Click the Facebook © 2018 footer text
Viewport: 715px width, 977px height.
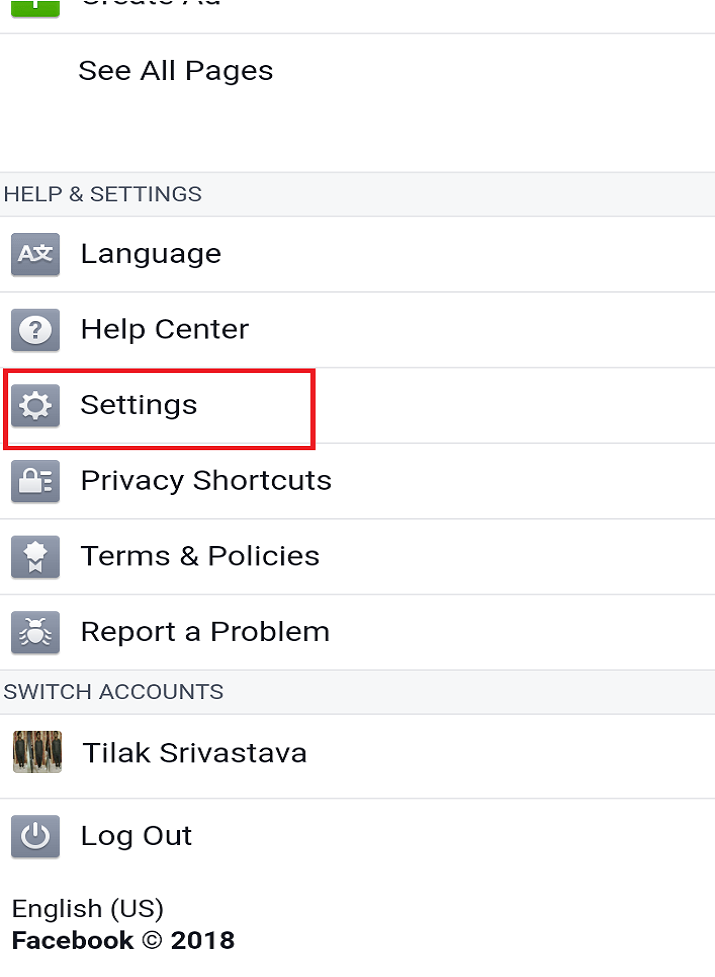[x=123, y=940]
